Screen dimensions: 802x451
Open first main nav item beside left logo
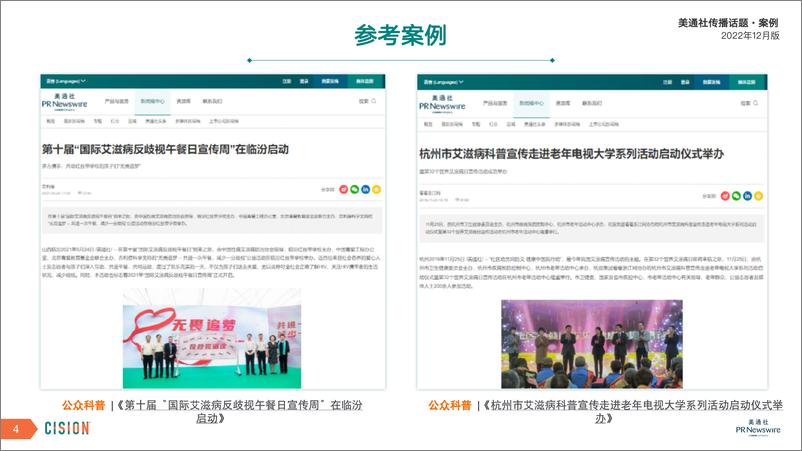pyautogui.click(x=117, y=102)
